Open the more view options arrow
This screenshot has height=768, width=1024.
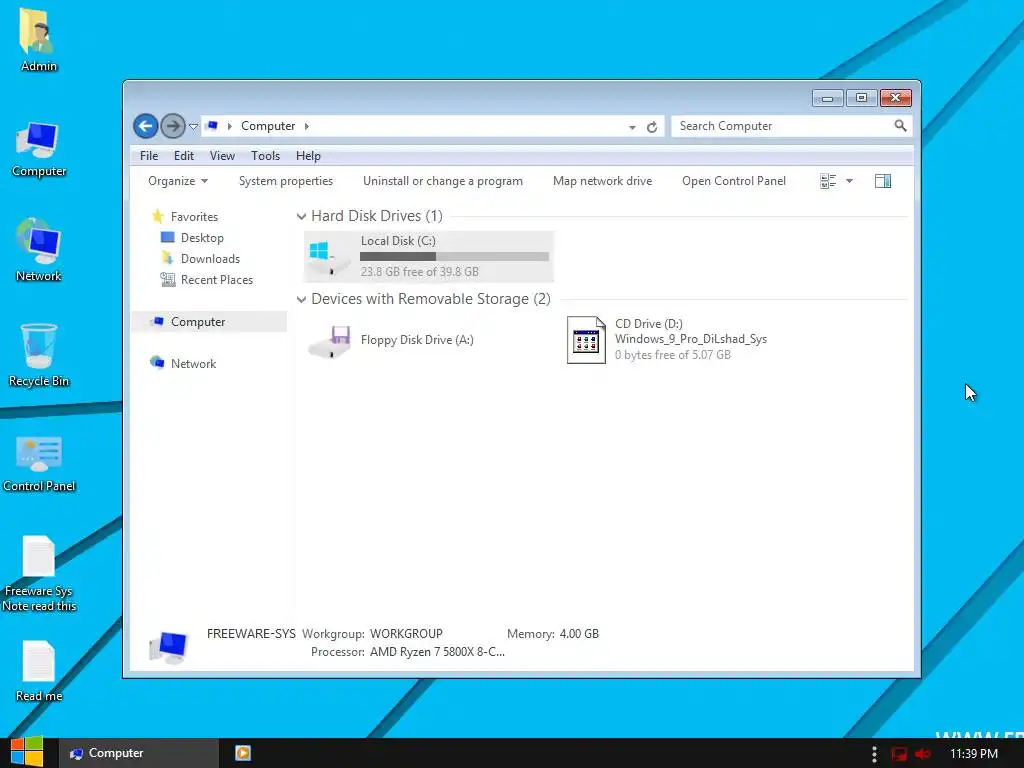click(849, 181)
